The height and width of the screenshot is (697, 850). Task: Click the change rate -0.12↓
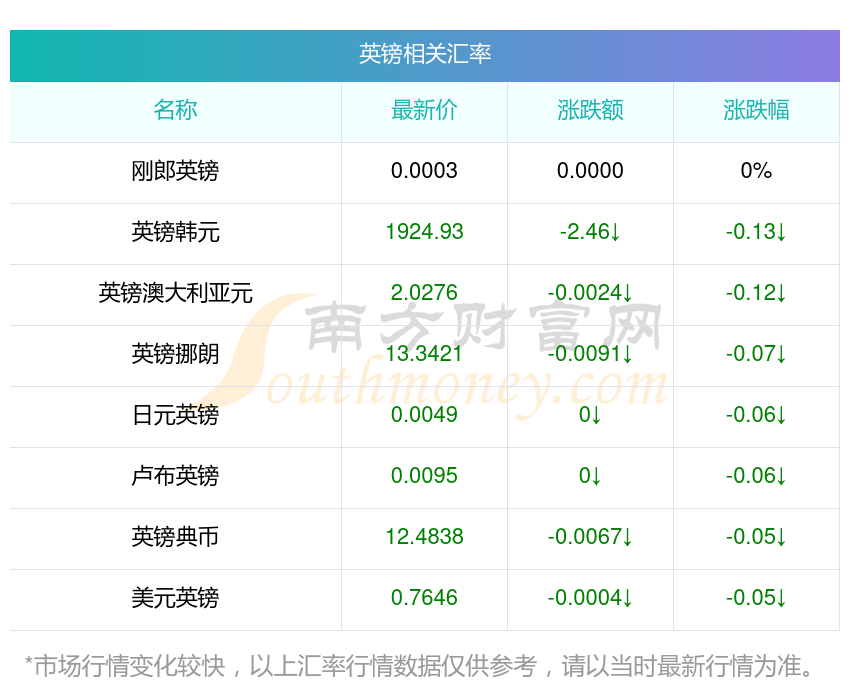point(756,293)
